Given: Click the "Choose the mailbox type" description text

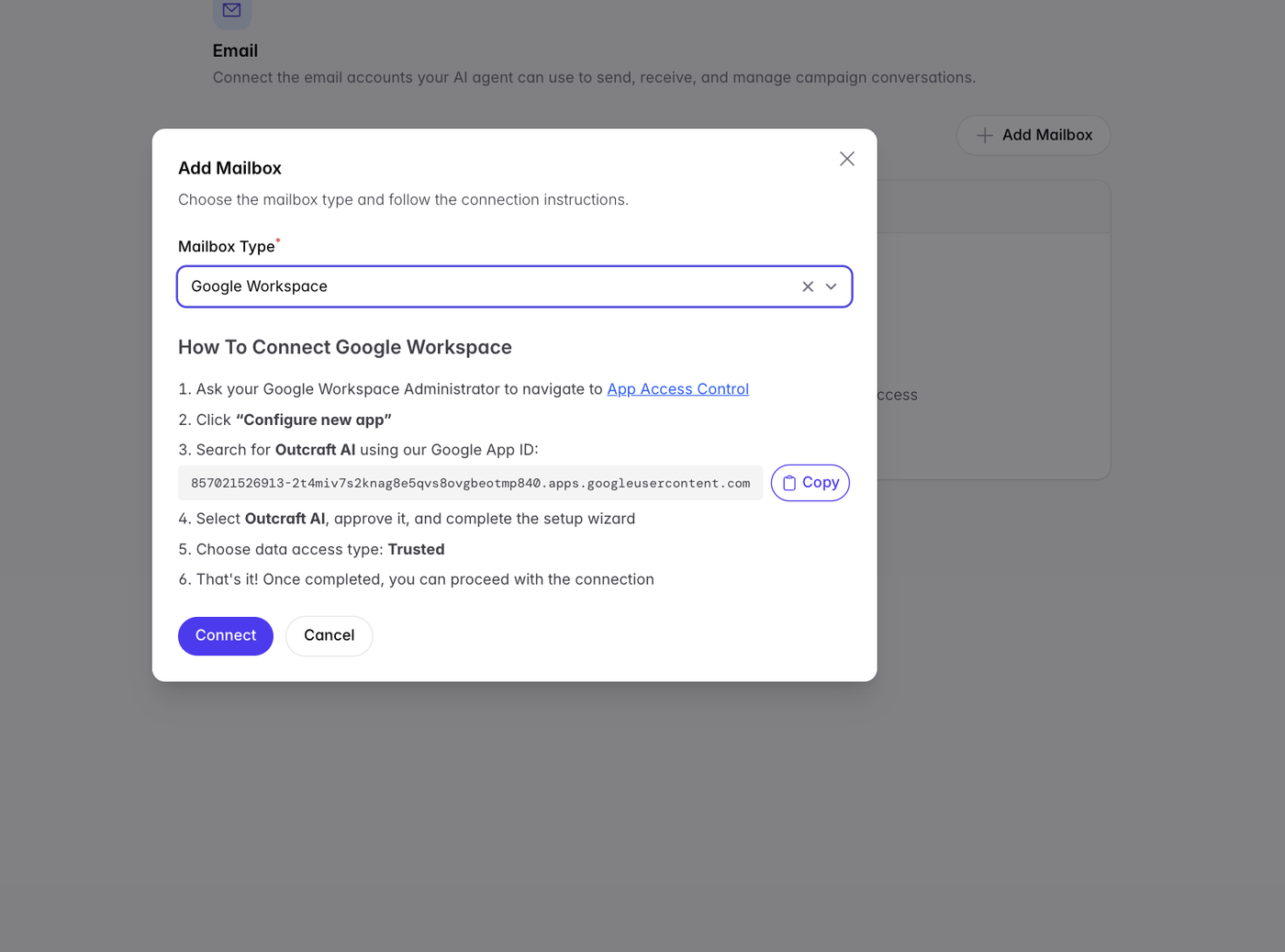Looking at the screenshot, I should click(x=403, y=200).
